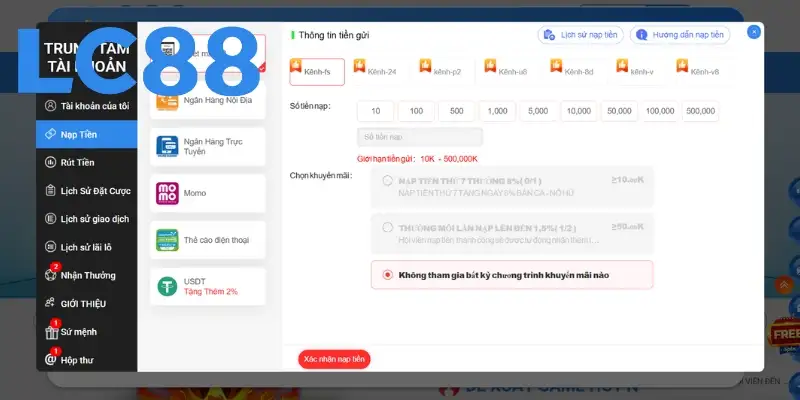The width and height of the screenshot is (800, 400).
Task: Open Lịch sử nạp tiền link
Action: point(581,35)
